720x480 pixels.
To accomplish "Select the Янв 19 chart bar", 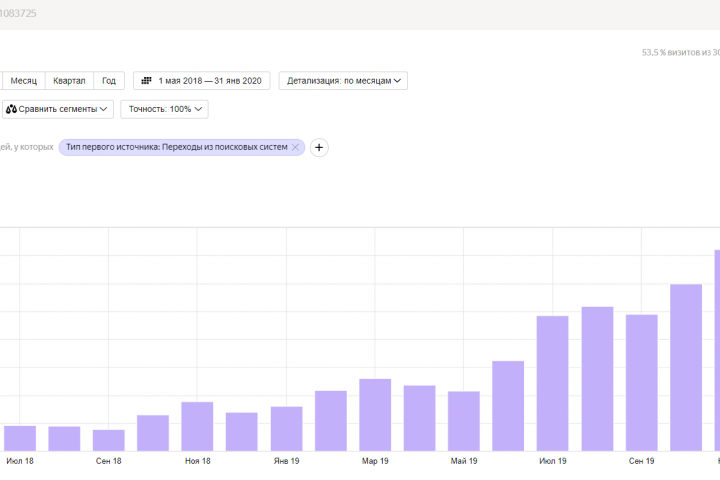I will [286, 428].
